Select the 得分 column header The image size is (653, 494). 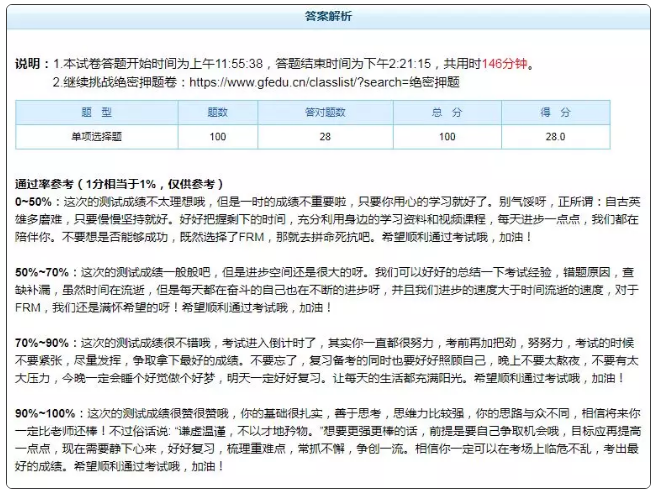(556, 112)
